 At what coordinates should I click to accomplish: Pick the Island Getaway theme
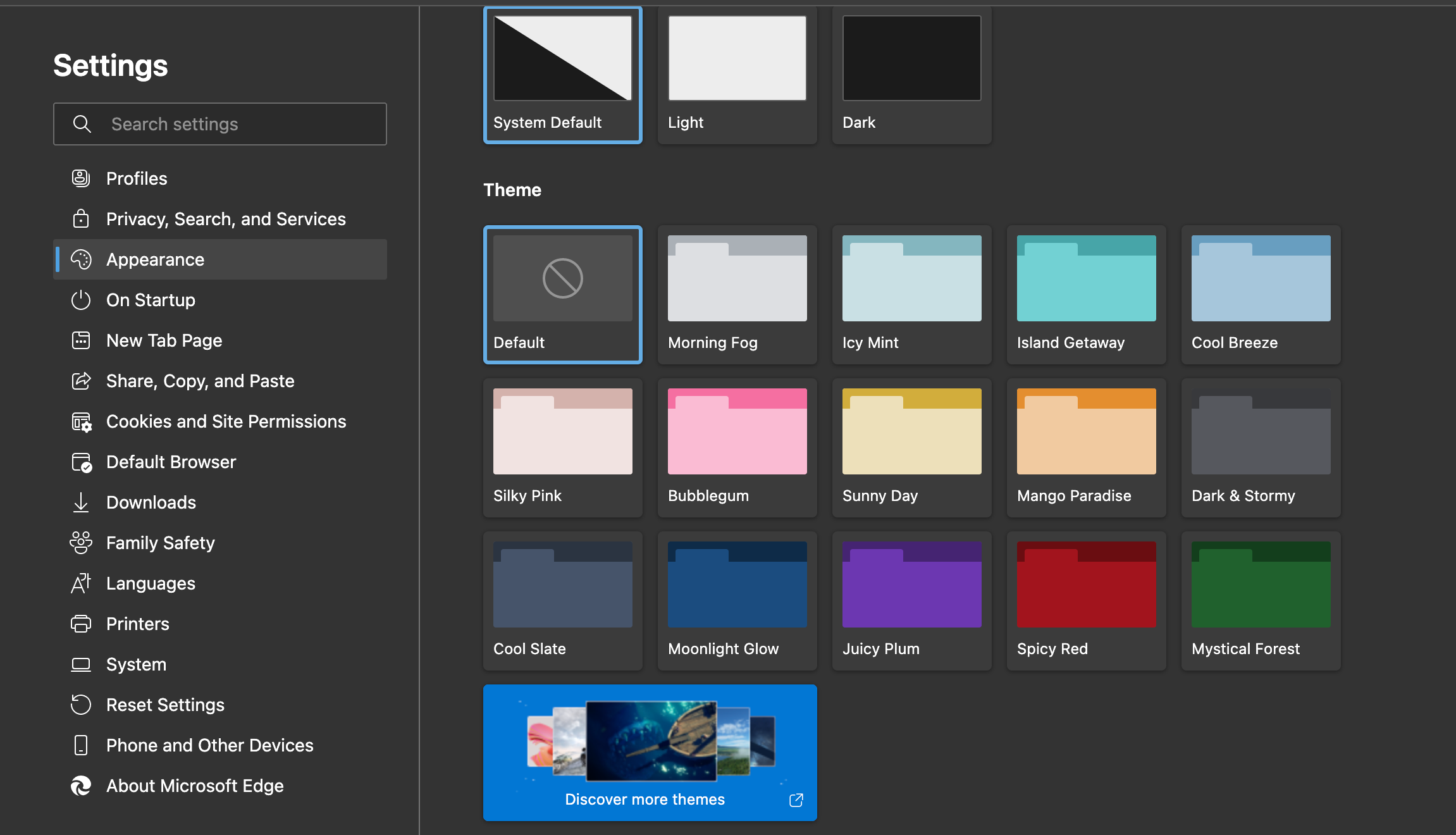(1086, 294)
